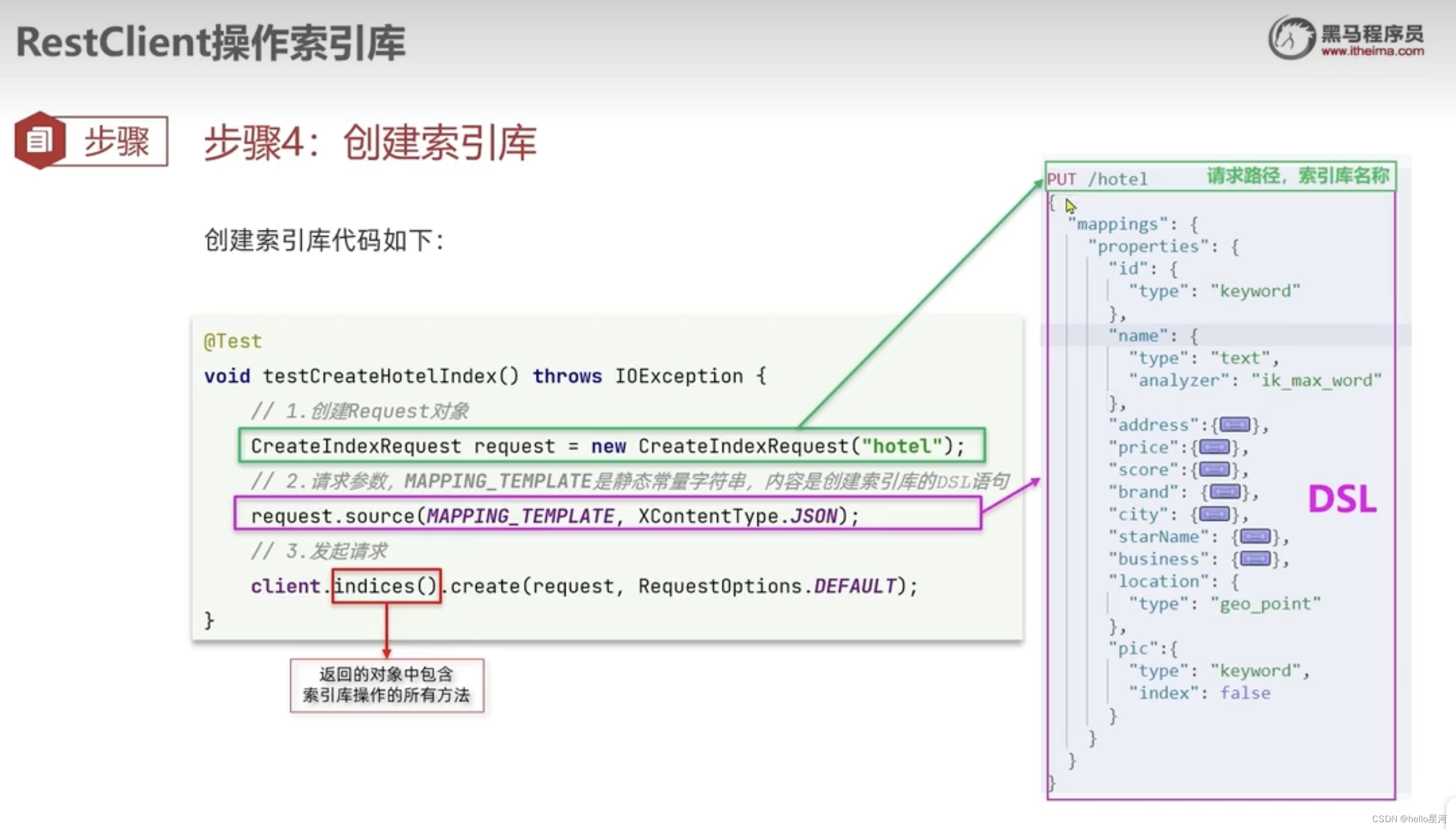
Task: Click the RestClient操作索引库 title
Action: click(211, 43)
